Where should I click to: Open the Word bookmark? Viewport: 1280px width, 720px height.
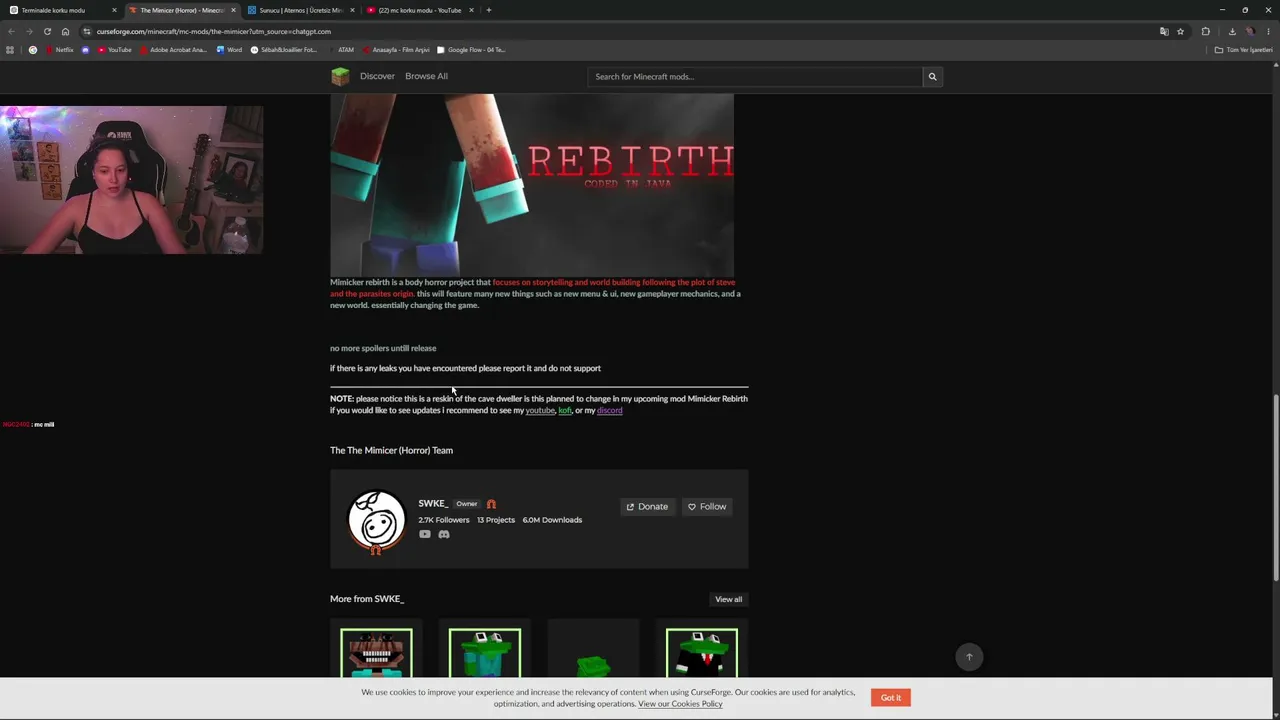click(229, 50)
